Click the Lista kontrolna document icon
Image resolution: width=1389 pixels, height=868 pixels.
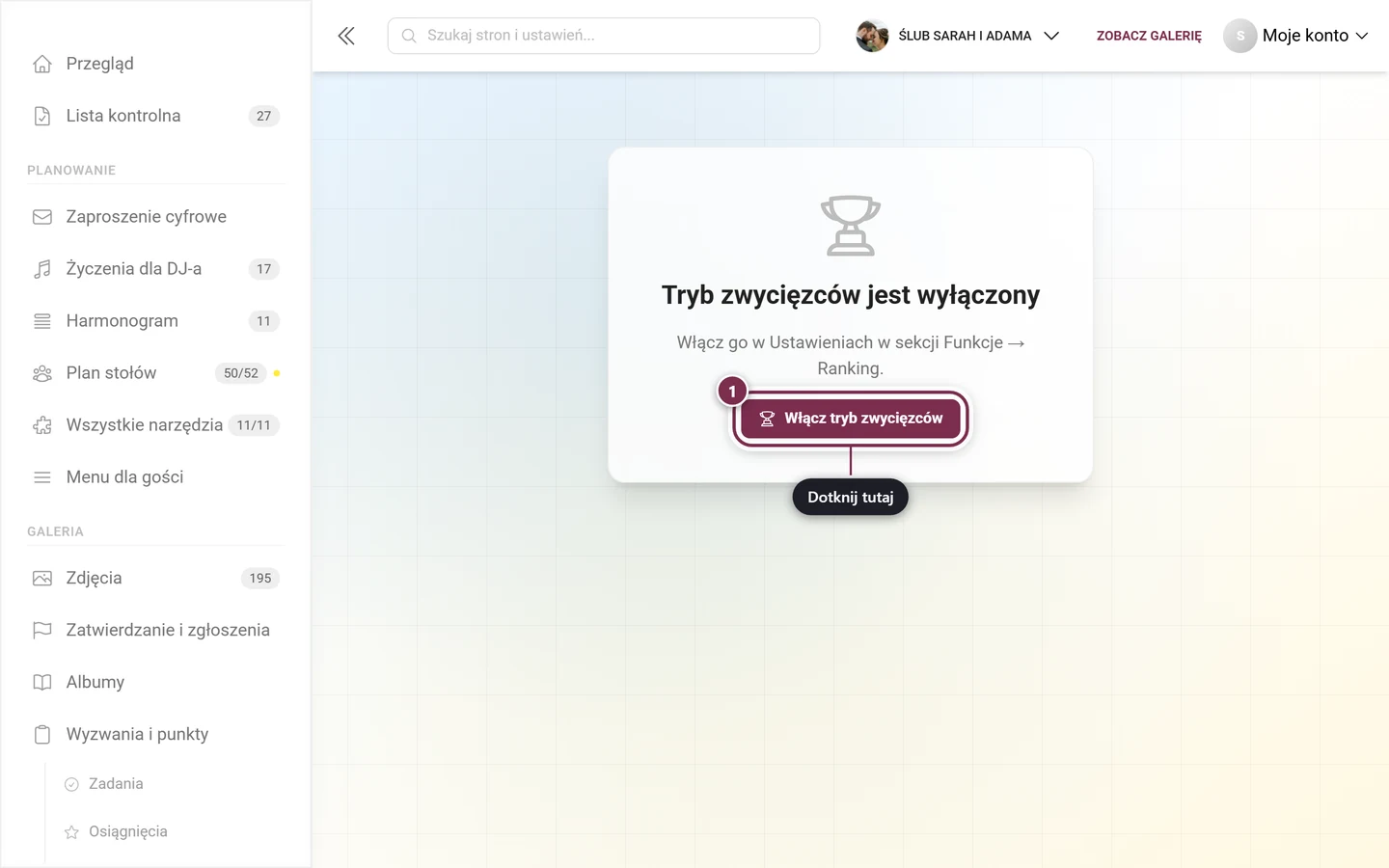coord(42,116)
